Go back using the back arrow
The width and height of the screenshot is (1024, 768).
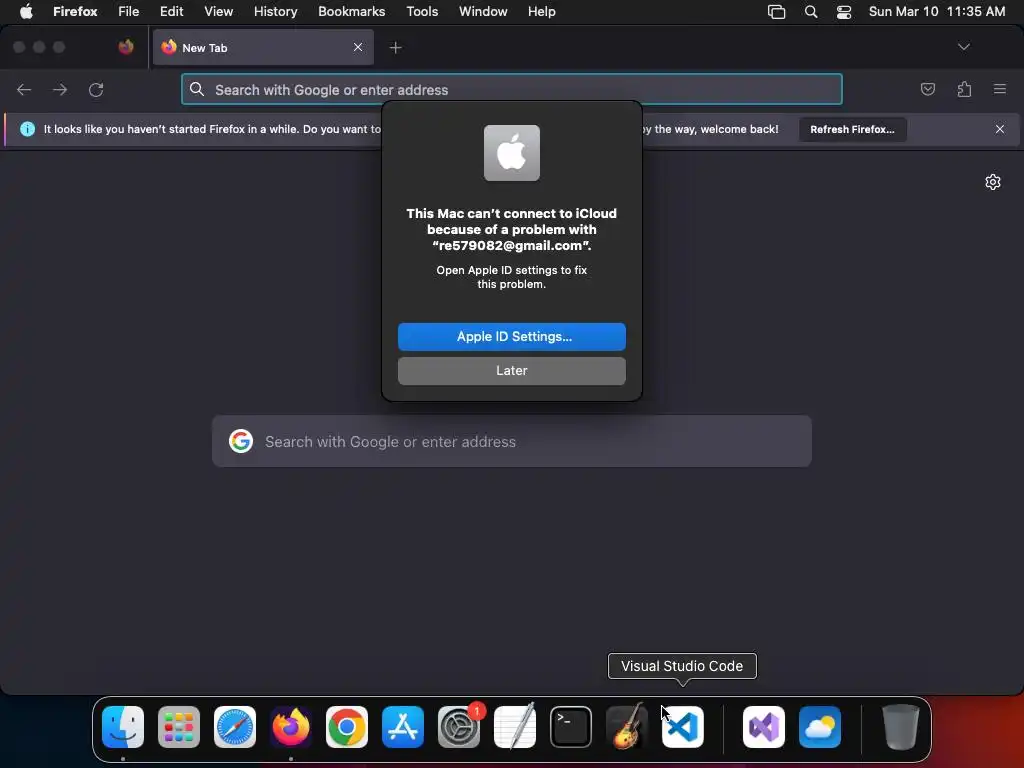pos(24,89)
